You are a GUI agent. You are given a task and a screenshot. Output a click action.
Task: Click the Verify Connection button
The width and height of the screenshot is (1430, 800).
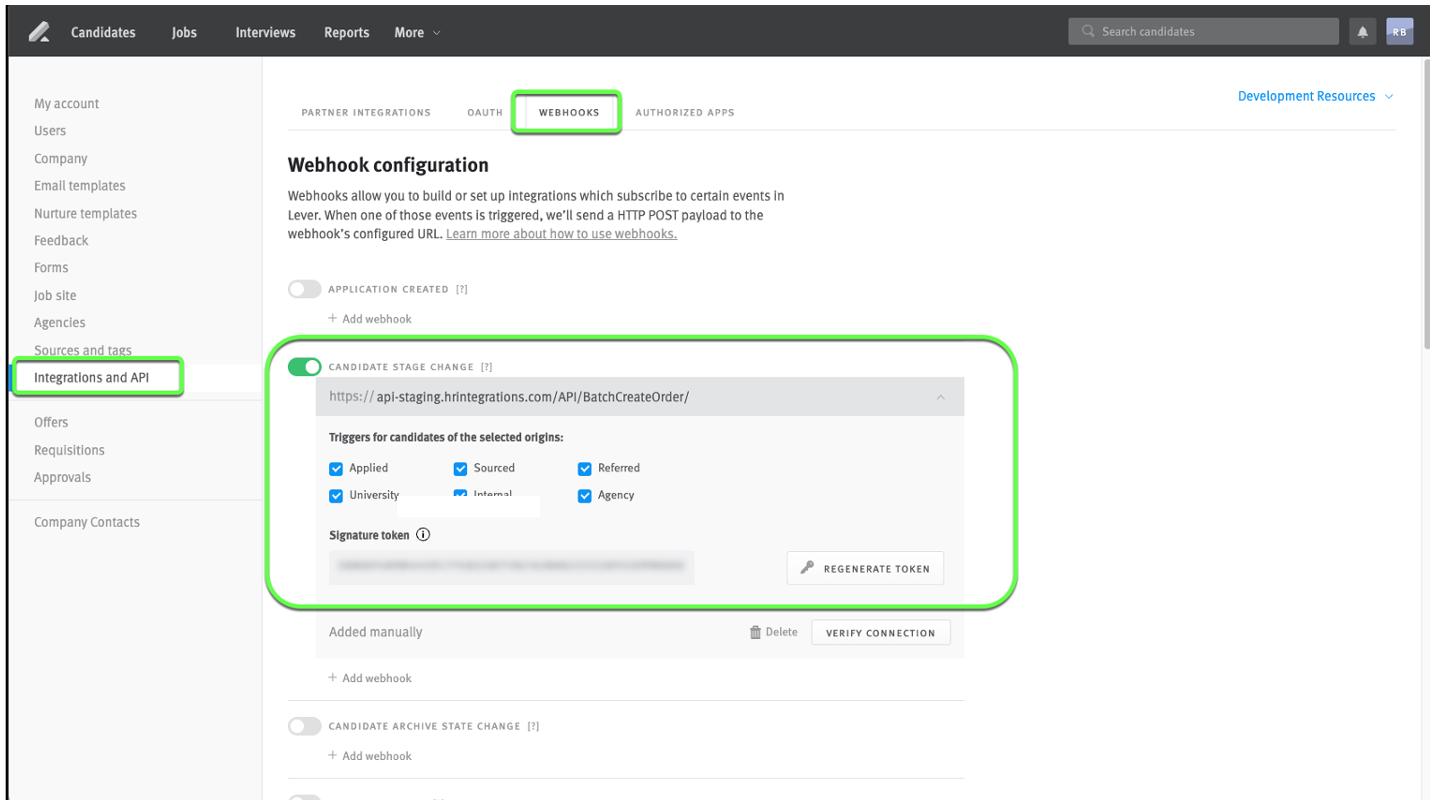pos(880,631)
